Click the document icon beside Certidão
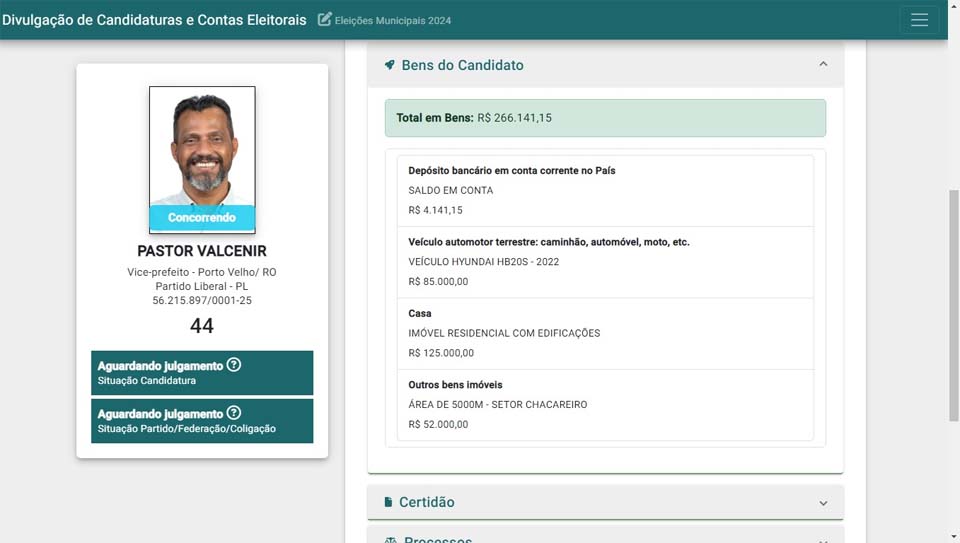 click(x=388, y=502)
